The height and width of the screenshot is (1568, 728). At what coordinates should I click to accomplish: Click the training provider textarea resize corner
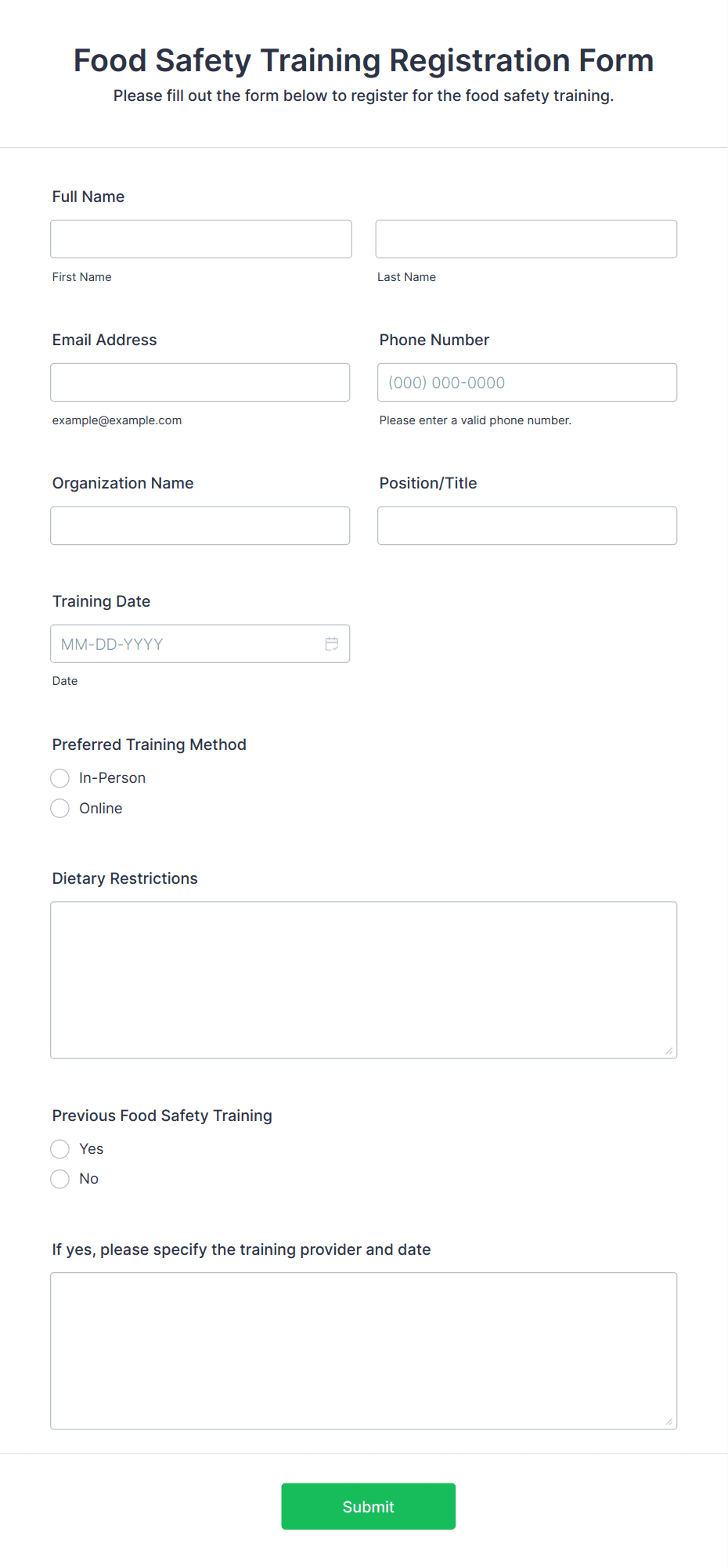(x=669, y=1422)
